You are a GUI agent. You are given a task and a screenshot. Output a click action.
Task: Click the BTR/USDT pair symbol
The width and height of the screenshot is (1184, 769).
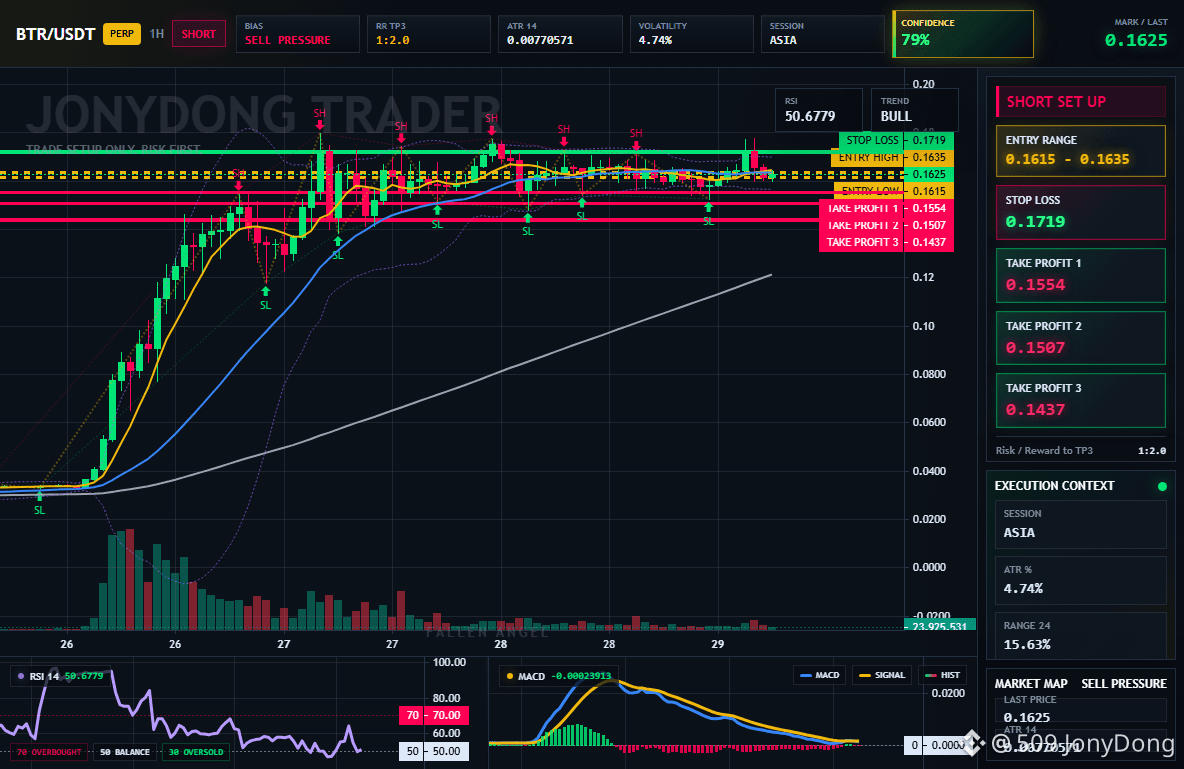click(x=55, y=34)
